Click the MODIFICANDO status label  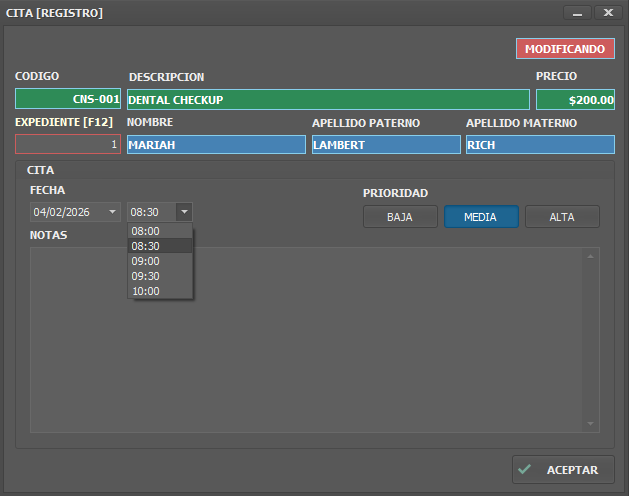565,48
